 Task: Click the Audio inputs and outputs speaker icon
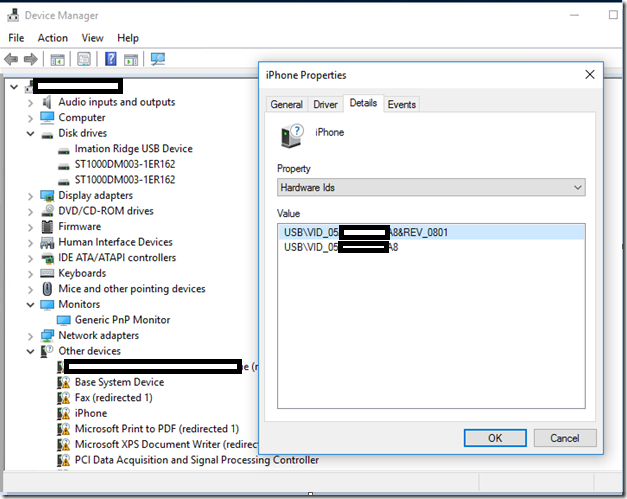pyautogui.click(x=47, y=102)
